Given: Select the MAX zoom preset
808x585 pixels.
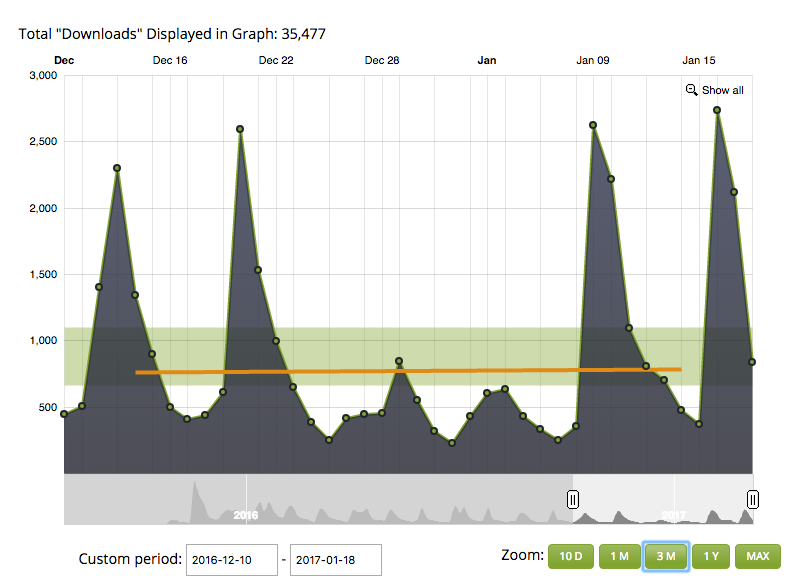Looking at the screenshot, I should pyautogui.click(x=757, y=556).
